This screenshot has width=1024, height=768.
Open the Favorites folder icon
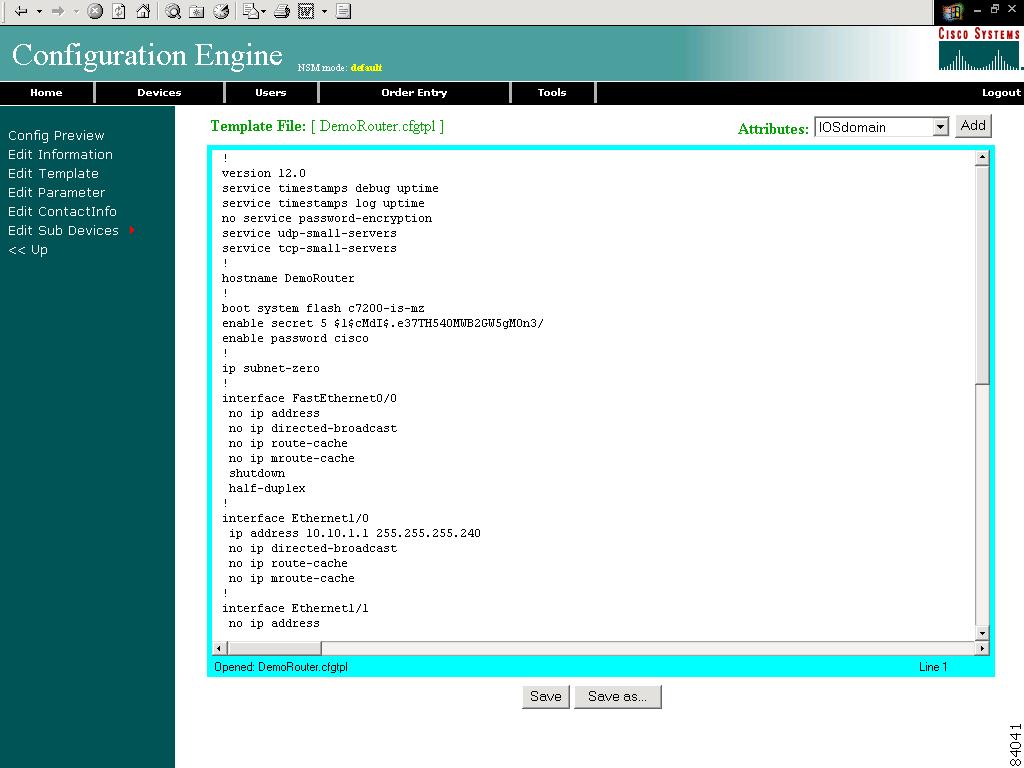pyautogui.click(x=197, y=11)
